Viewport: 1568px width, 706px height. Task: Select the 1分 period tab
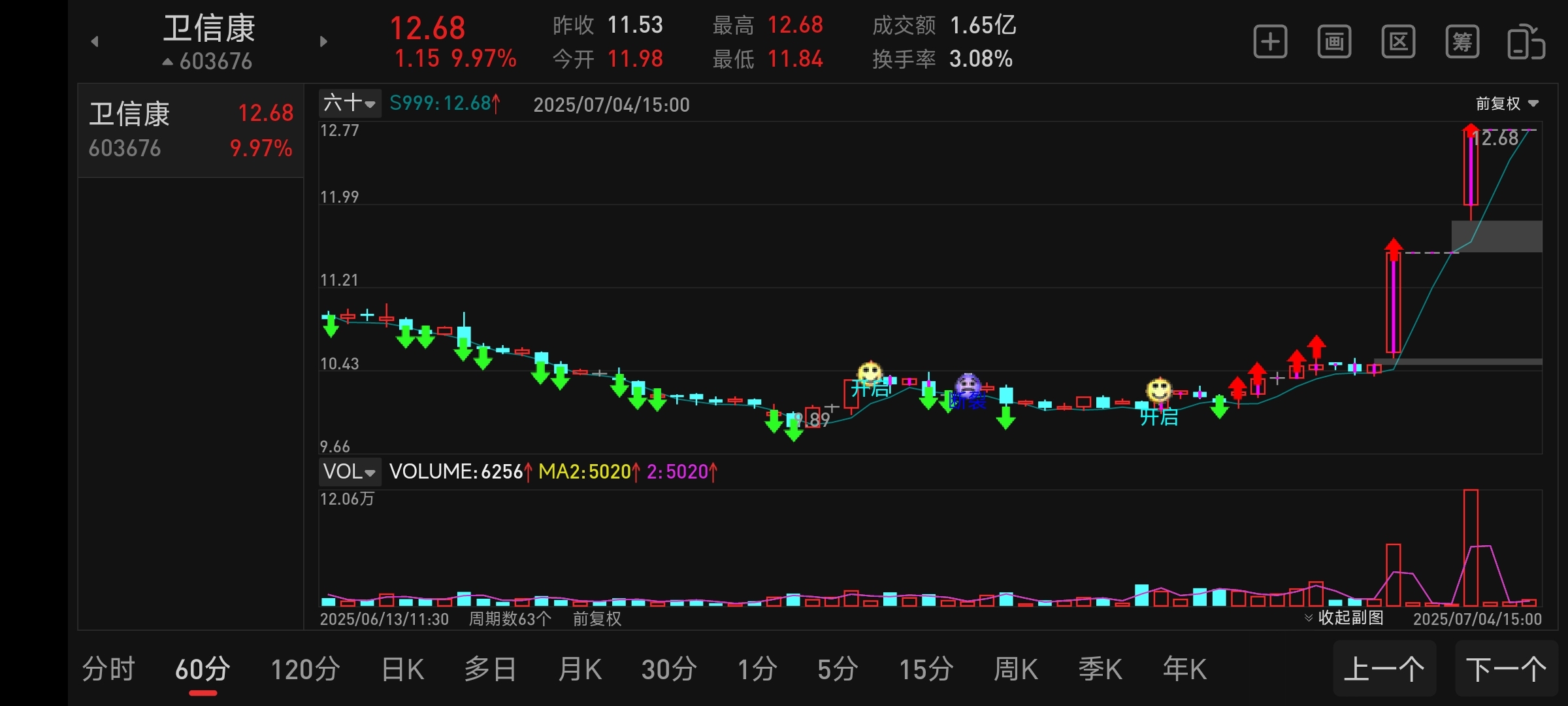coord(757,669)
